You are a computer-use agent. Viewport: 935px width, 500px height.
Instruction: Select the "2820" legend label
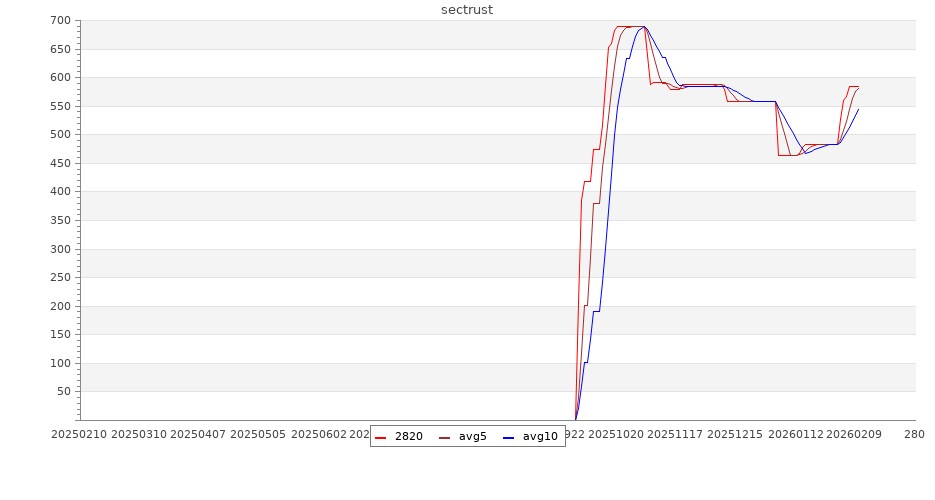click(x=408, y=437)
